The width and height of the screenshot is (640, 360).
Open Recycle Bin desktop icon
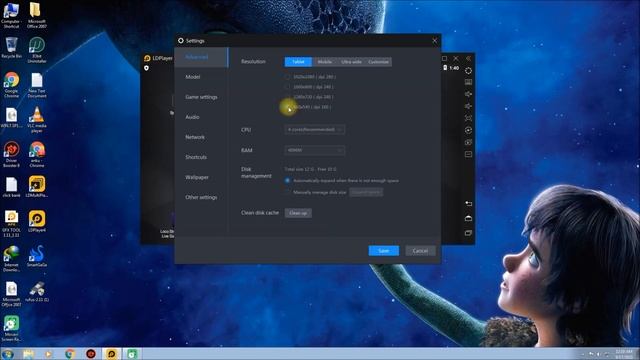click(x=11, y=47)
